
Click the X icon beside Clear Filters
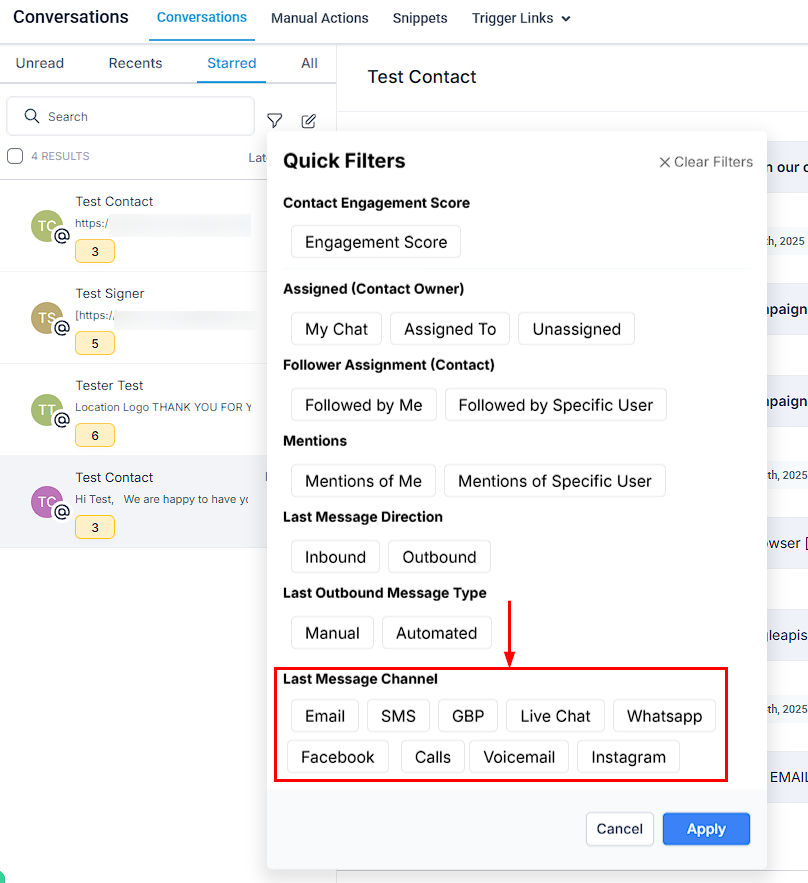[664, 162]
